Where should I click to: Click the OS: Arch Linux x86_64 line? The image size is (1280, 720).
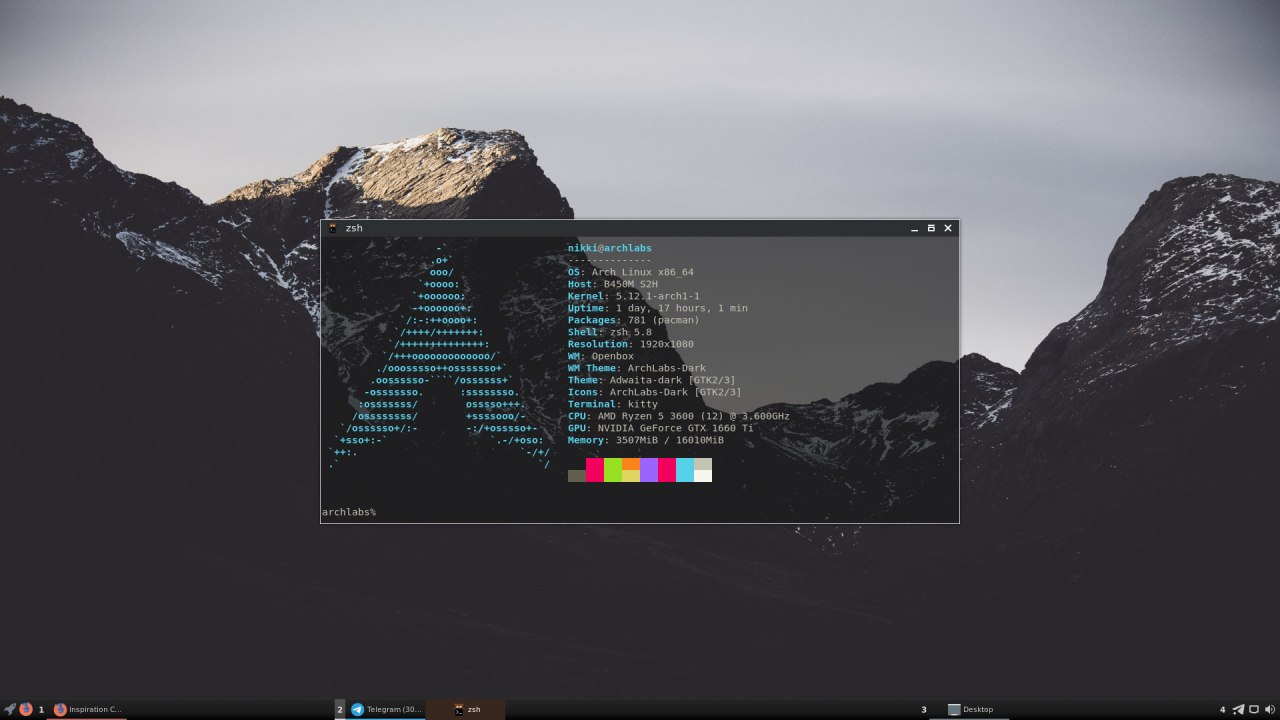click(631, 272)
